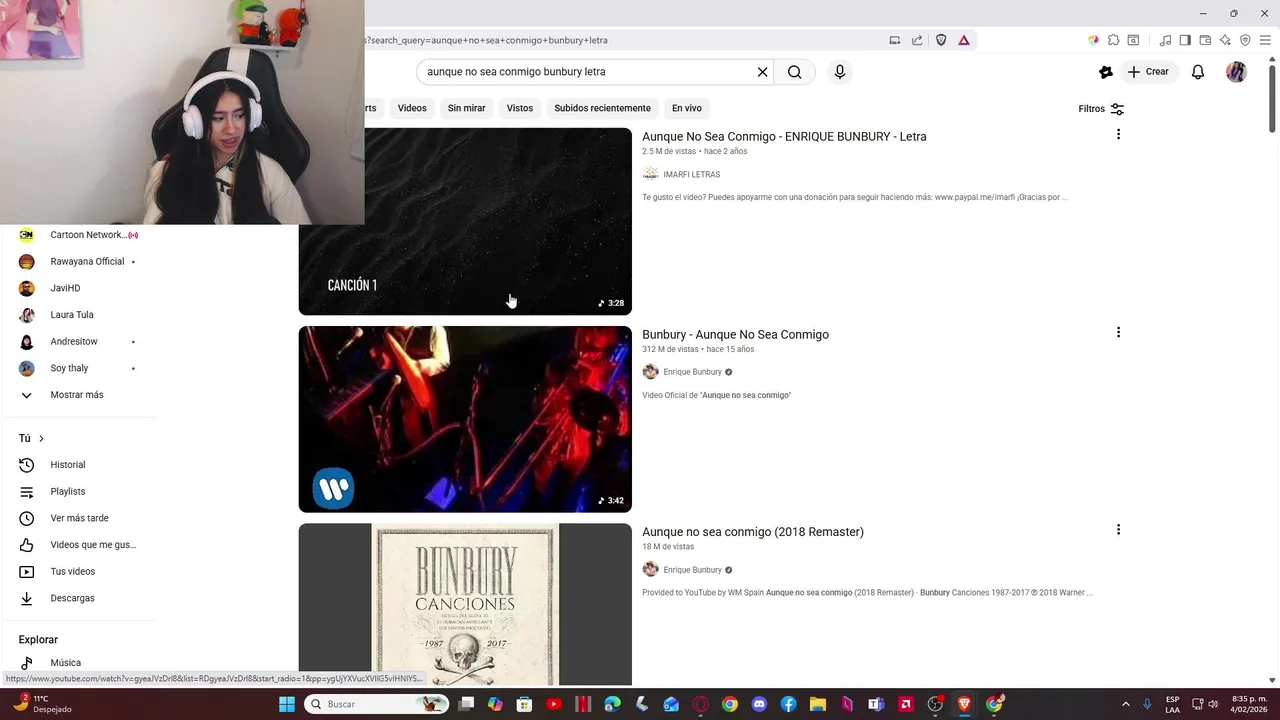Open File Explorer in Windows taskbar
The image size is (1280, 720).
coord(817,704)
